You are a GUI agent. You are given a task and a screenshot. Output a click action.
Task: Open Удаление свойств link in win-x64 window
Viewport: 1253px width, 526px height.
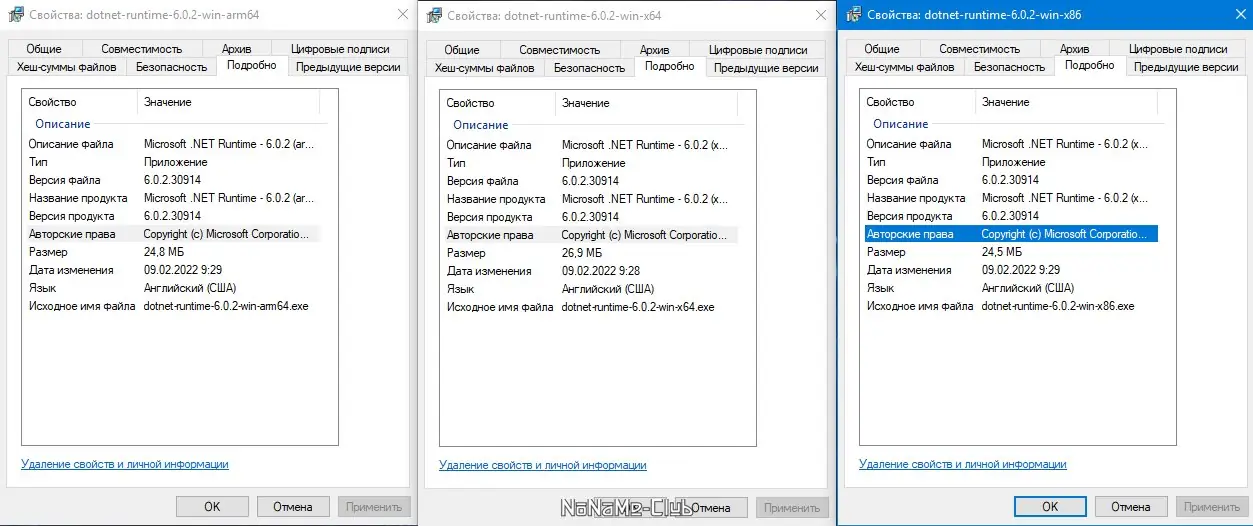(543, 465)
